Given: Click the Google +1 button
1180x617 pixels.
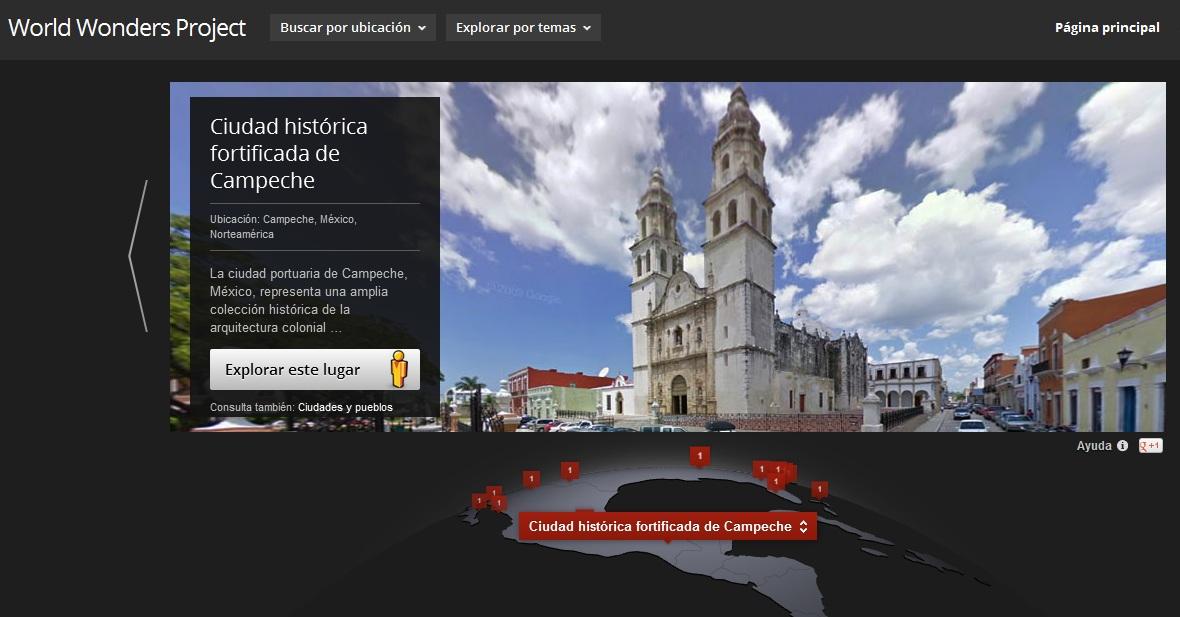Looking at the screenshot, I should point(1150,445).
